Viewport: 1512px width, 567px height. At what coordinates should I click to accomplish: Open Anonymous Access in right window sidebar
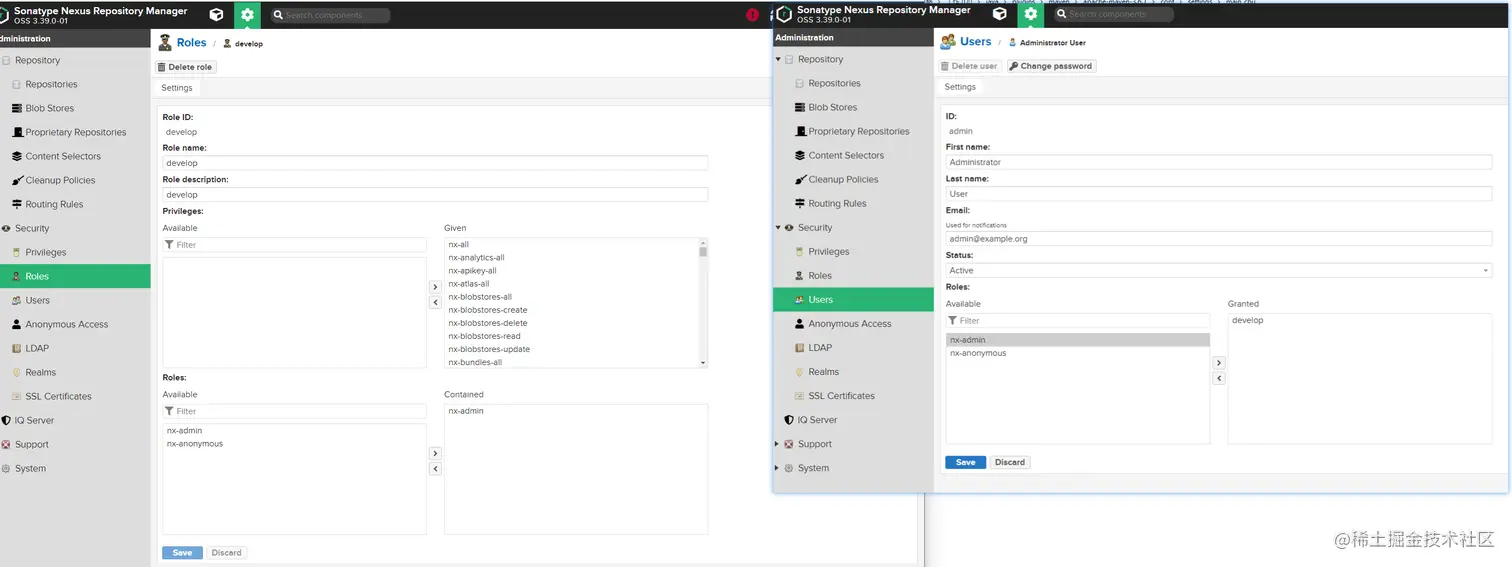849,323
